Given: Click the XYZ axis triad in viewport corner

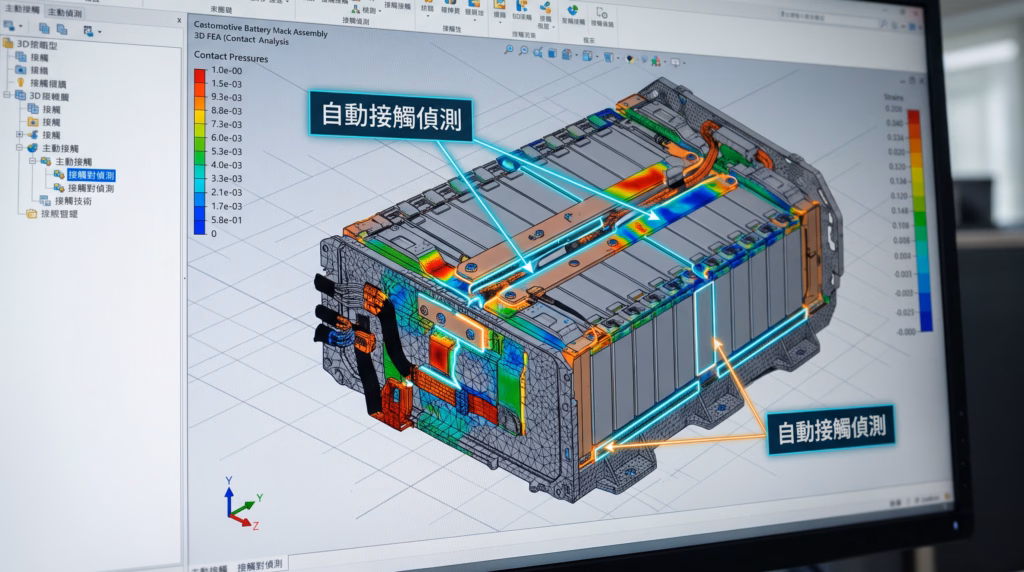Looking at the screenshot, I should [x=242, y=502].
